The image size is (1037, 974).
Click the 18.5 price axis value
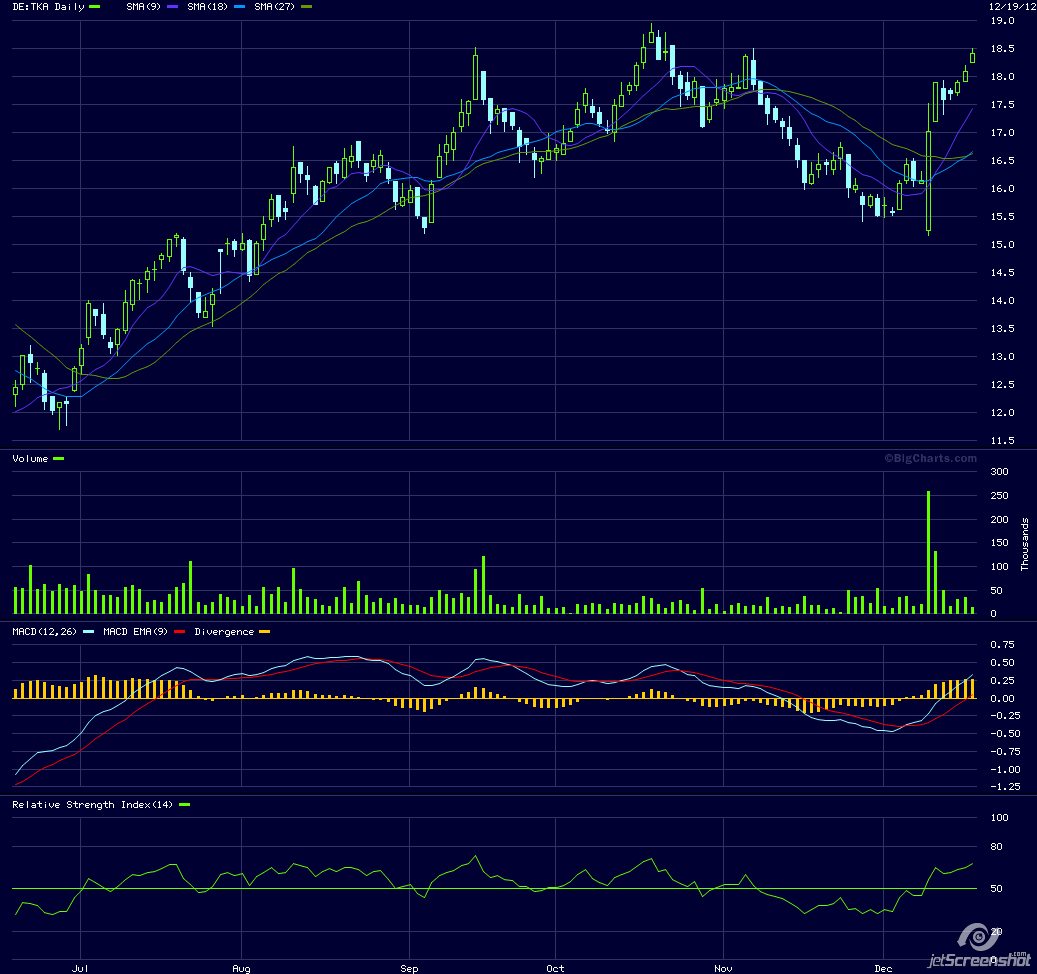[x=1002, y=49]
